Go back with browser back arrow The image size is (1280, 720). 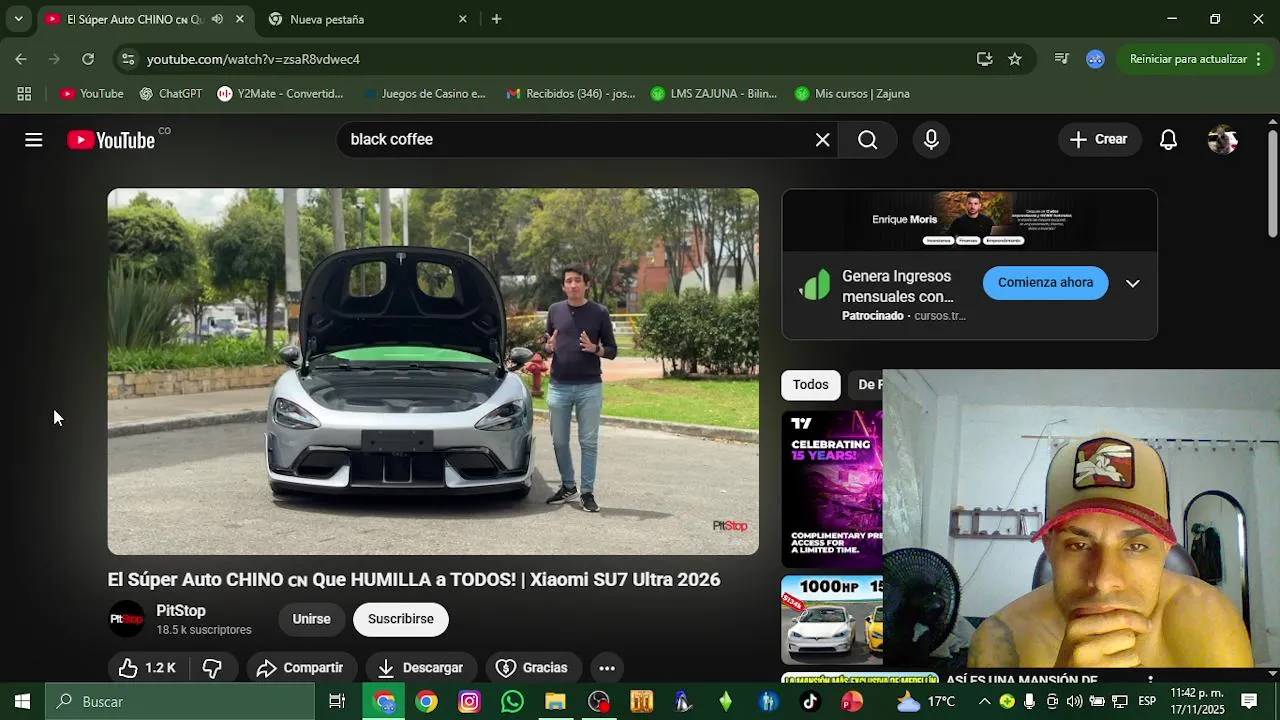point(21,59)
